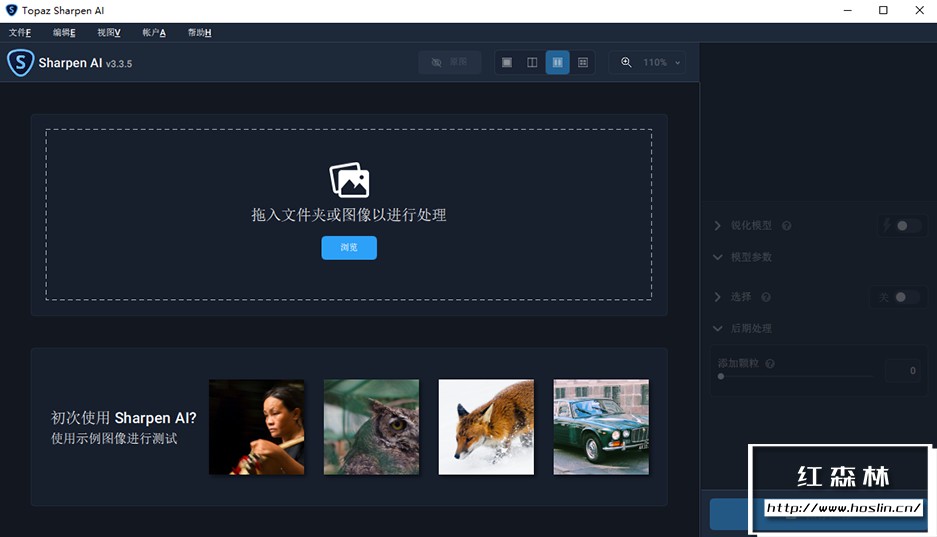Open the fox in snow sample image
Screen dimensions: 937x537
click(x=486, y=427)
